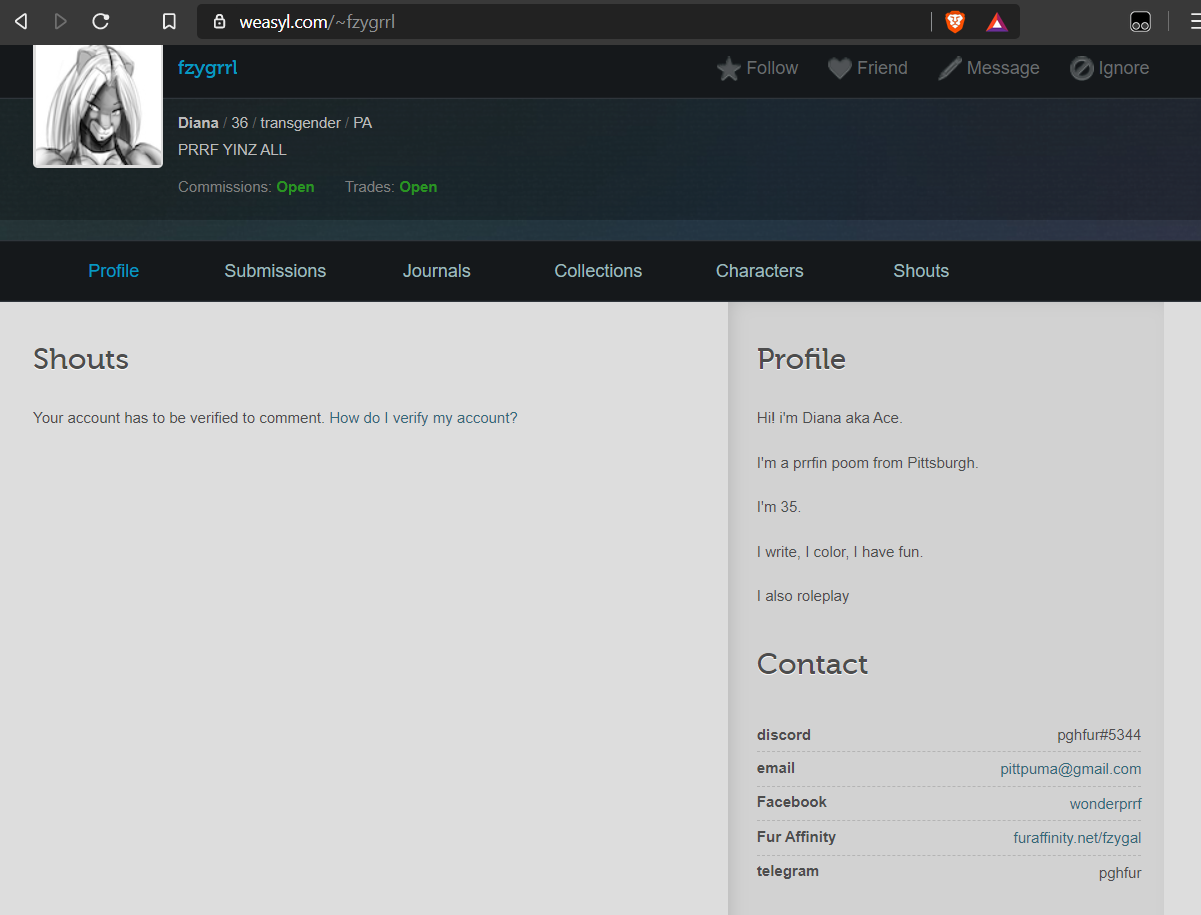This screenshot has height=915, width=1201.
Task: Ignore this user
Action: pos(1110,68)
